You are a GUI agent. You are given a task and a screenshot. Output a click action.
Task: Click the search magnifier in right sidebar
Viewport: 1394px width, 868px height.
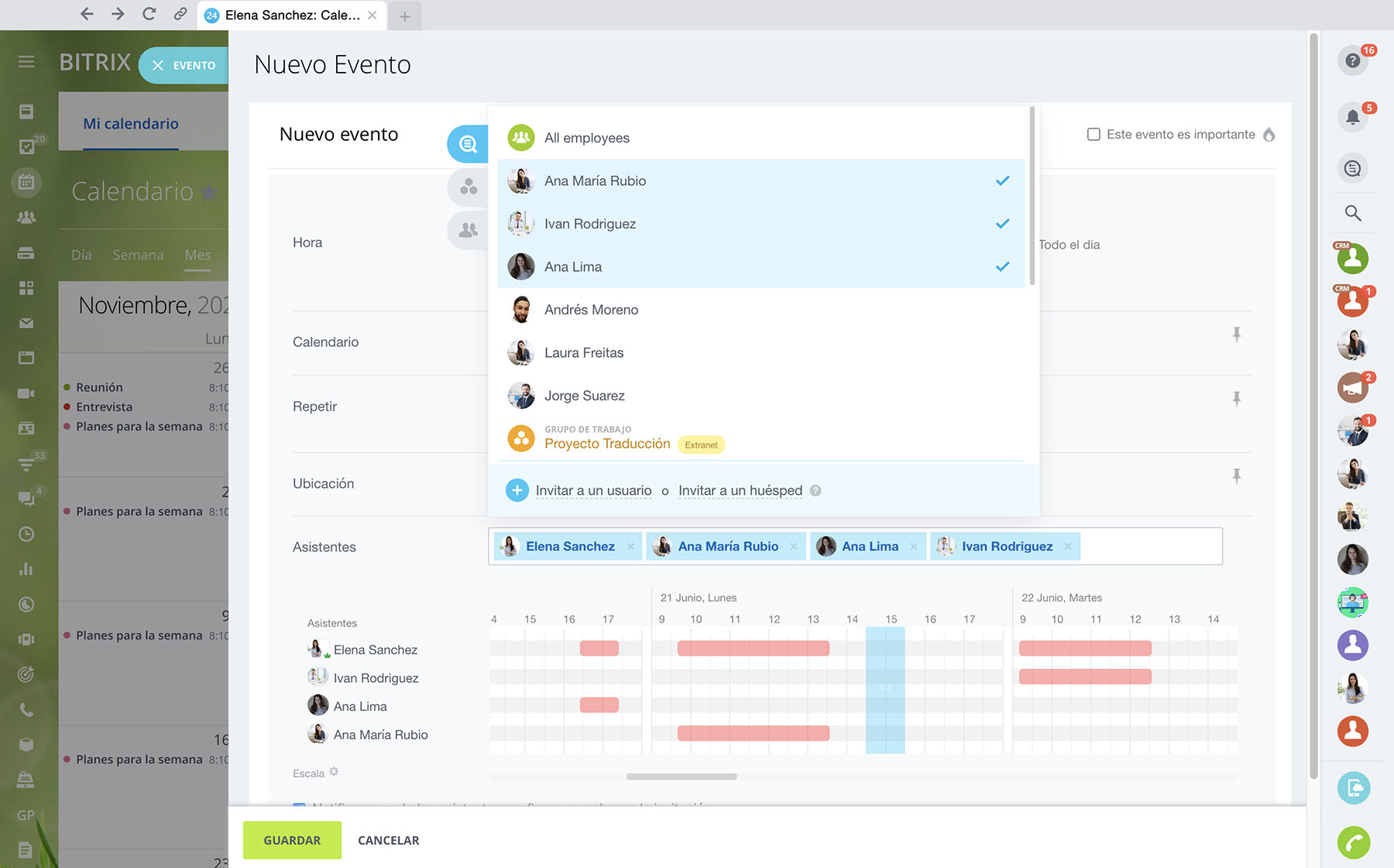1352,213
